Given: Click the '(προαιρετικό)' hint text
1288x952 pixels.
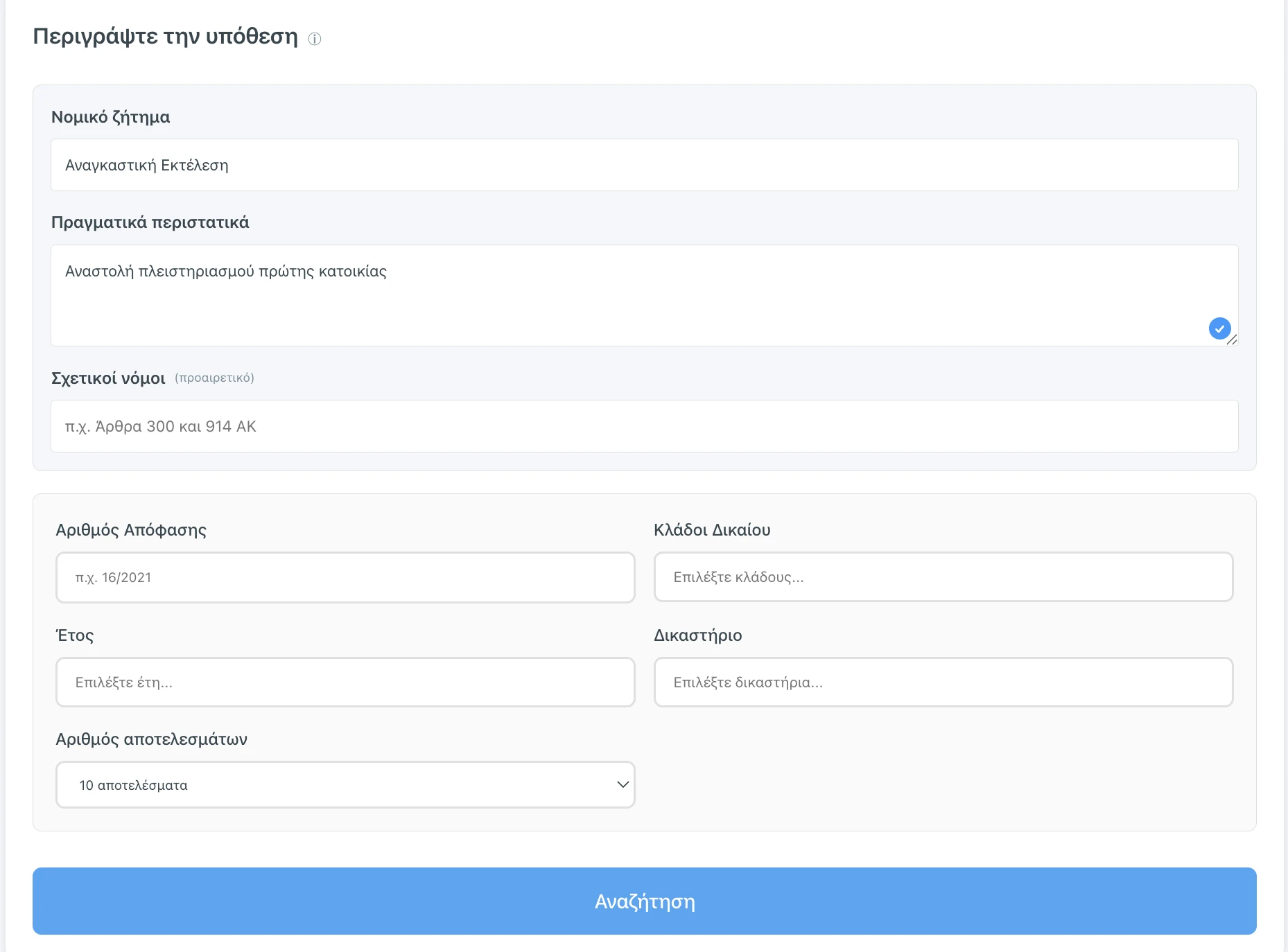Looking at the screenshot, I should (x=214, y=378).
